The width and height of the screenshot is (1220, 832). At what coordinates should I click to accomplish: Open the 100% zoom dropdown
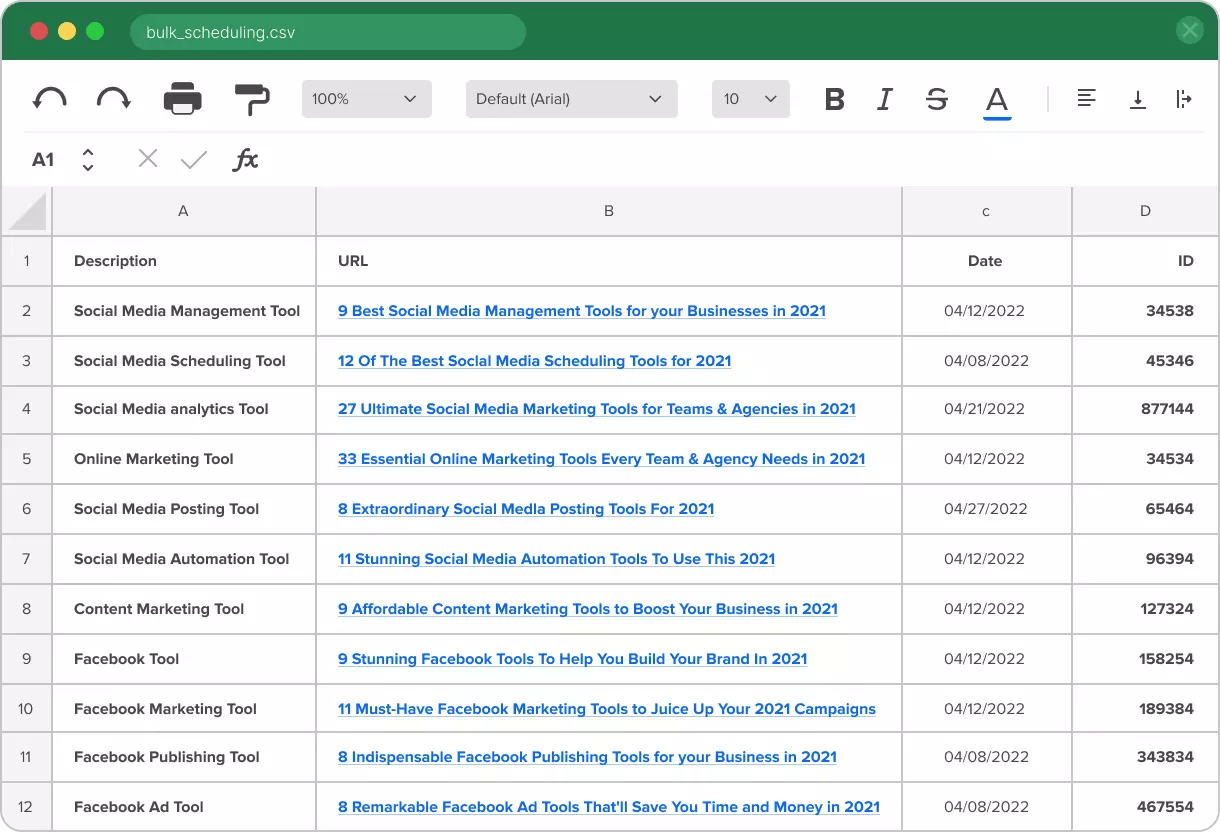366,98
